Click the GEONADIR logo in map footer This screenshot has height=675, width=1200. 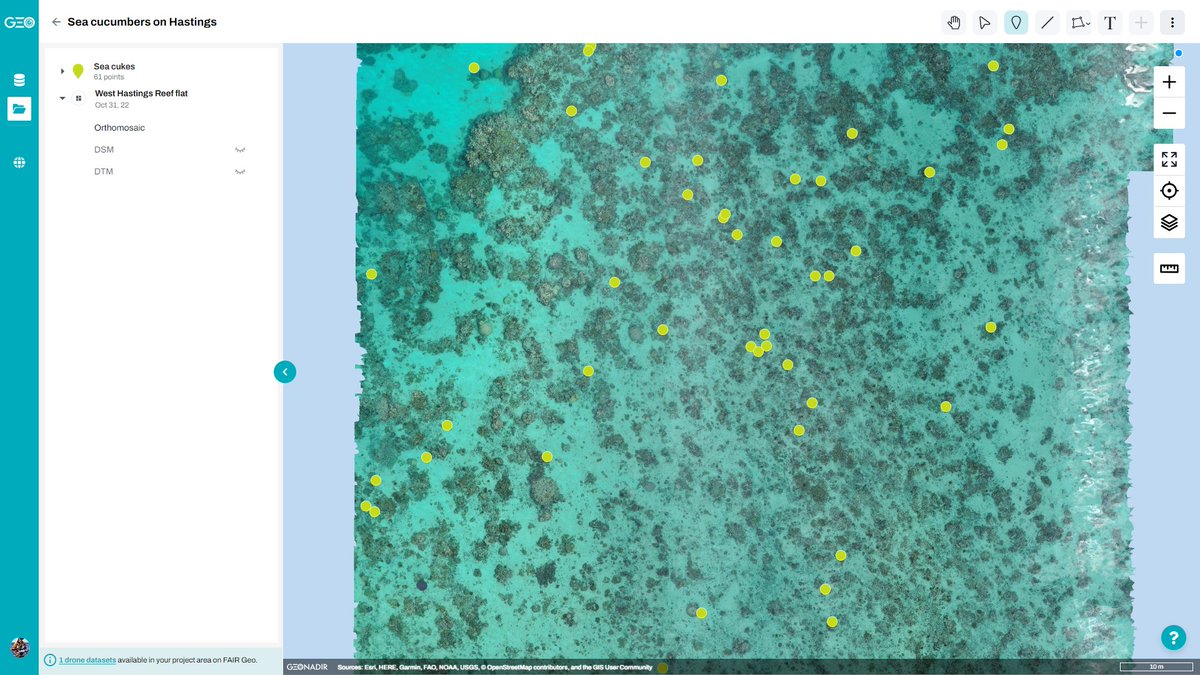pos(307,667)
